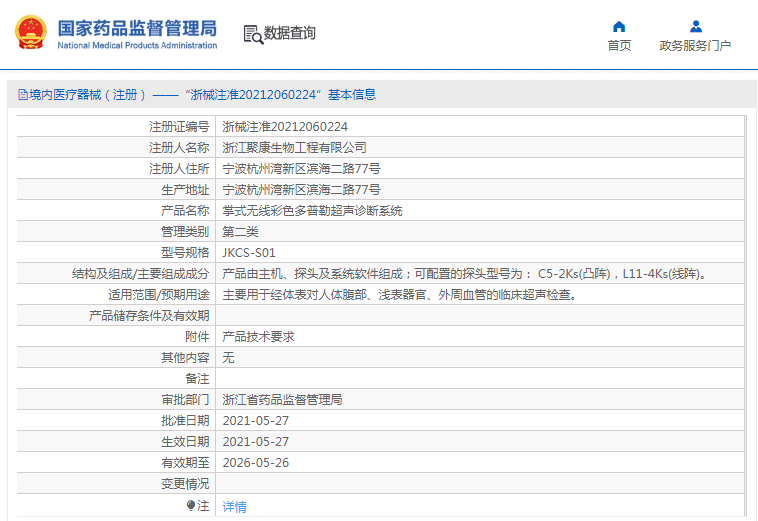Select 产品技术要求 attachment value
758x521 pixels.
tap(258, 337)
